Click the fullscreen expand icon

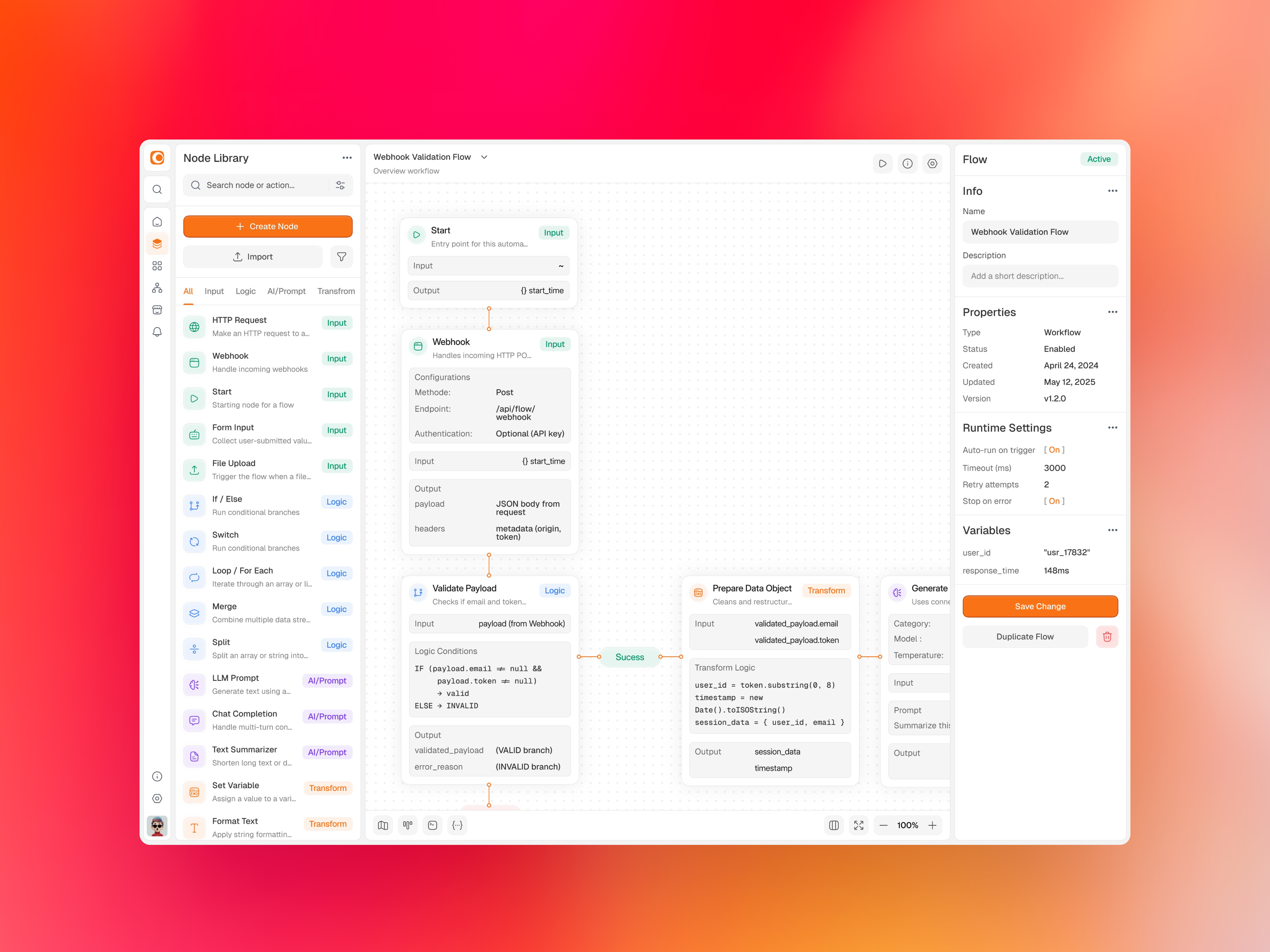(x=858, y=825)
